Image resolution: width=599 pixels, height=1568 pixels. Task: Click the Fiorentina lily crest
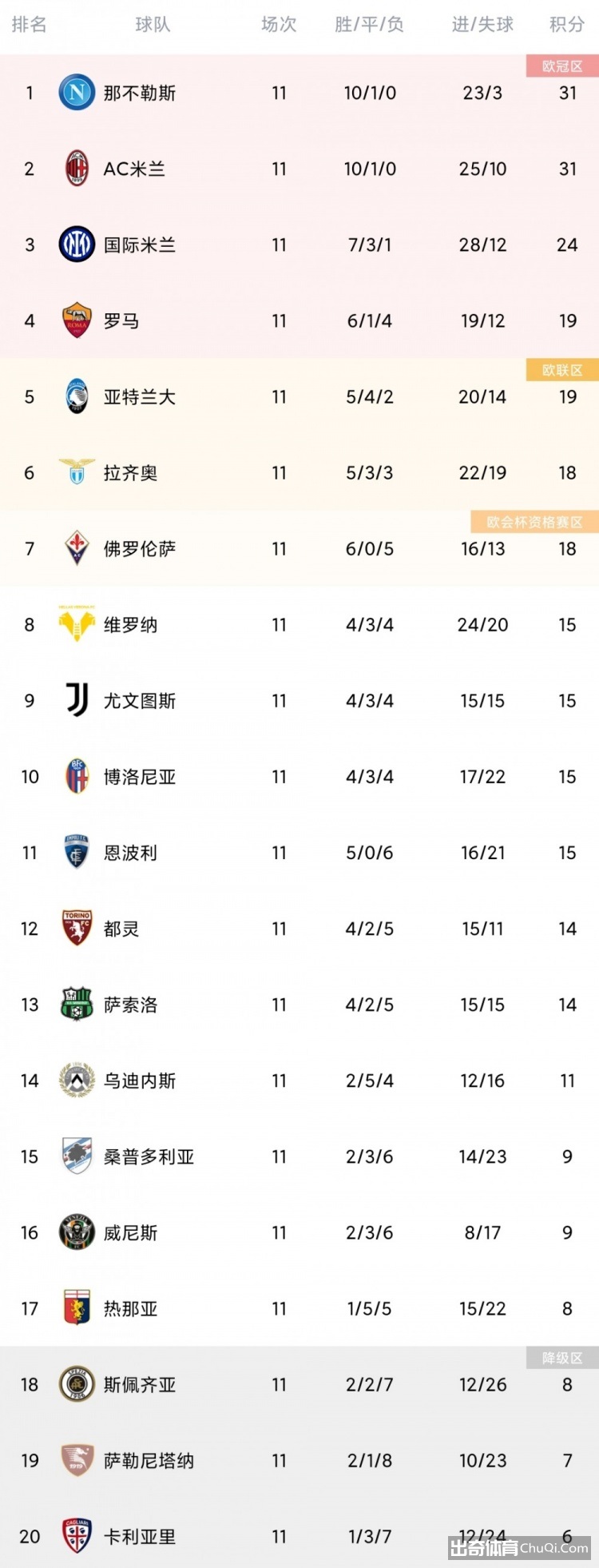click(77, 548)
